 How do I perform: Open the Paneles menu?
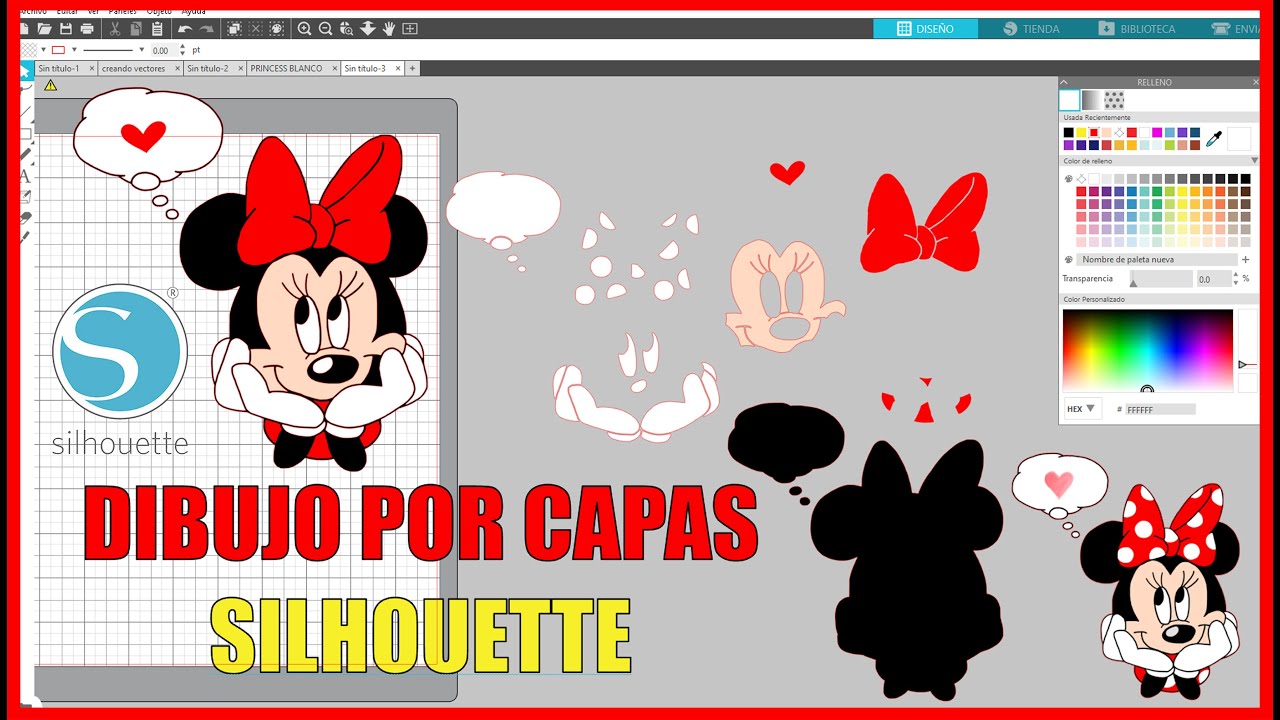coord(122,11)
